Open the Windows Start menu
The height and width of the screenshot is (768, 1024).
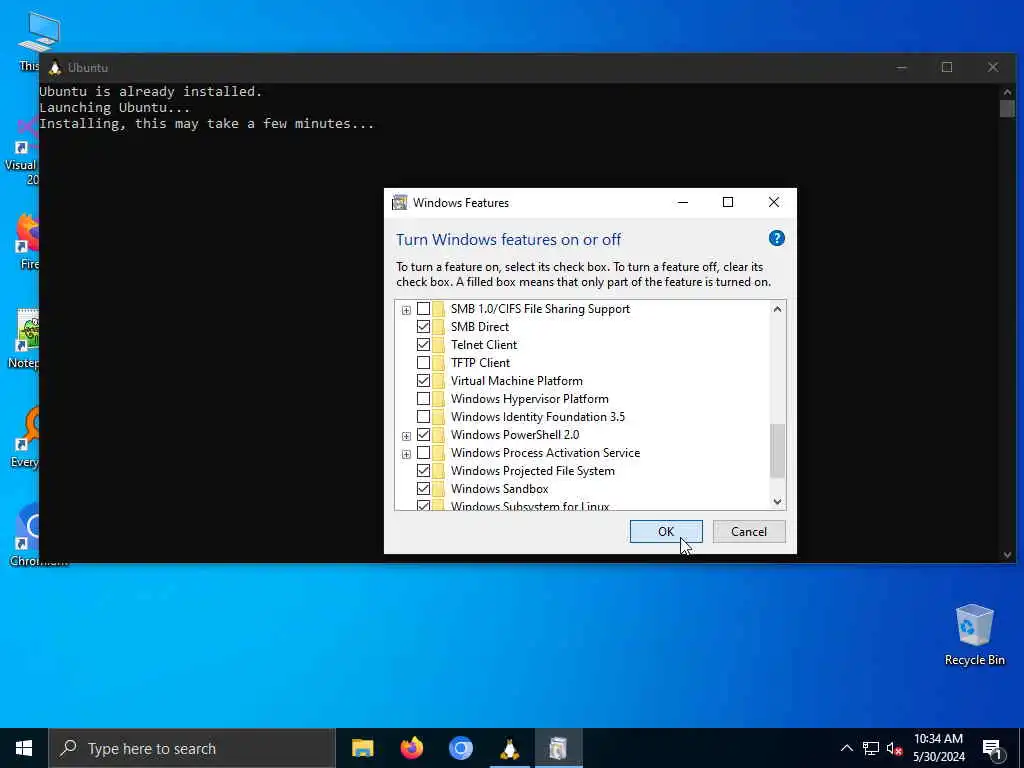coord(24,748)
